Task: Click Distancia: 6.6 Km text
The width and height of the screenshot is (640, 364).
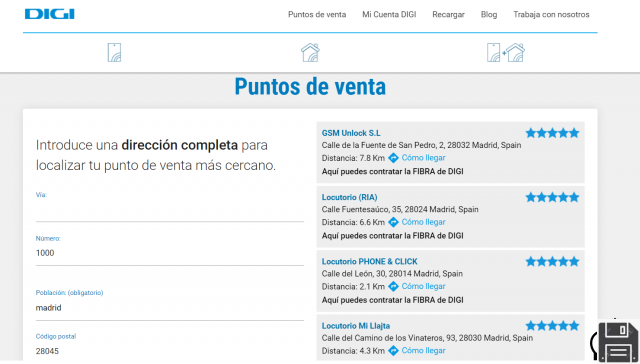Action: coord(353,222)
